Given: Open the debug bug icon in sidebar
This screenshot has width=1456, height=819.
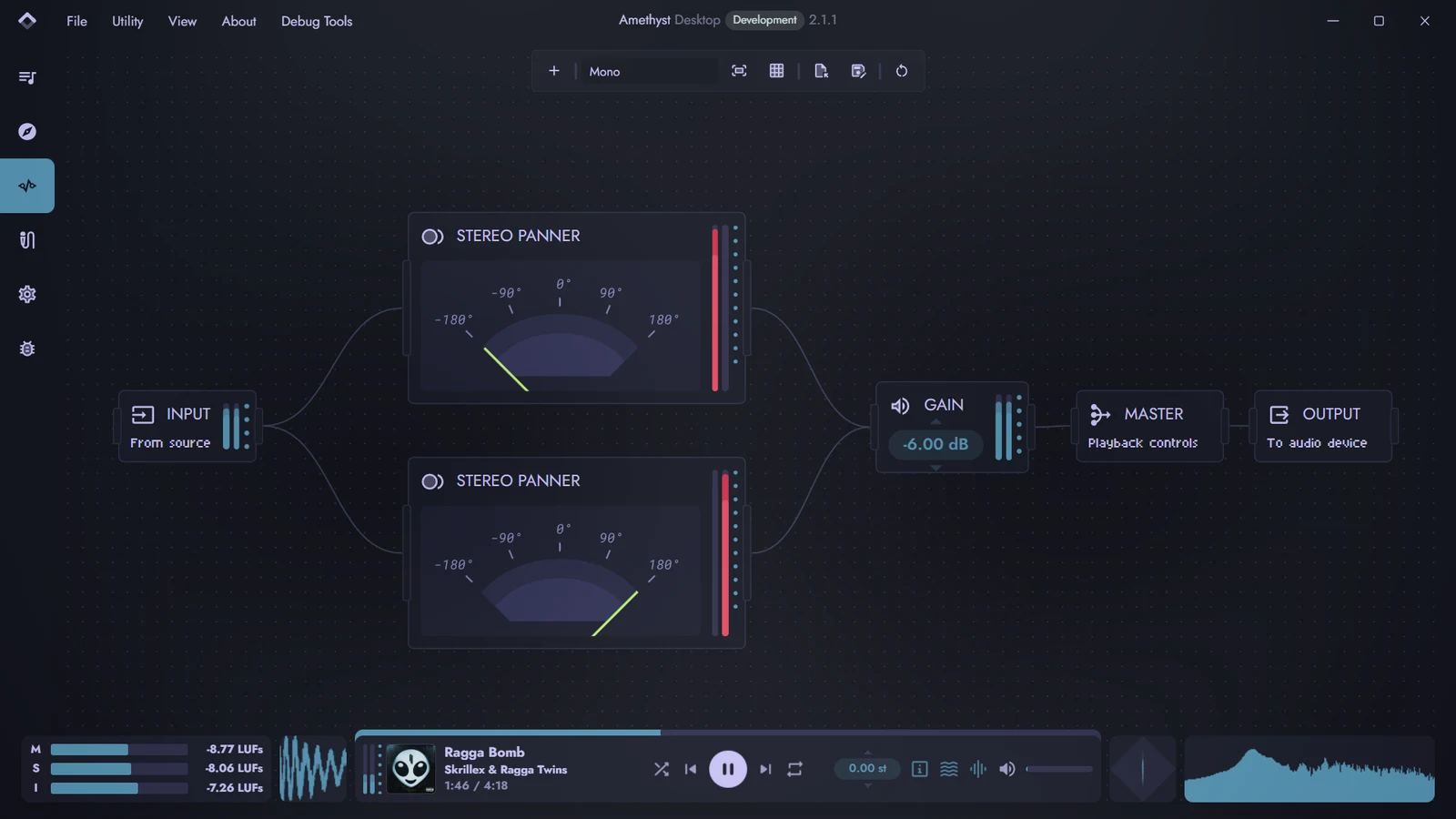Looking at the screenshot, I should tap(27, 349).
